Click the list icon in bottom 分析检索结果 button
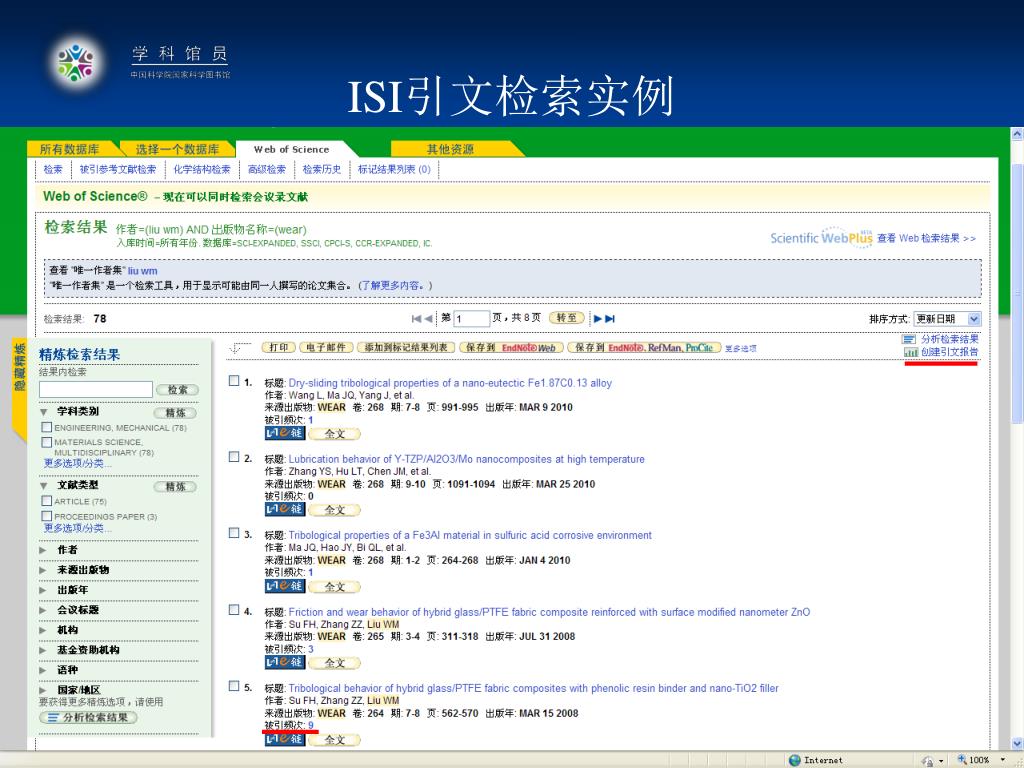 pos(54,718)
